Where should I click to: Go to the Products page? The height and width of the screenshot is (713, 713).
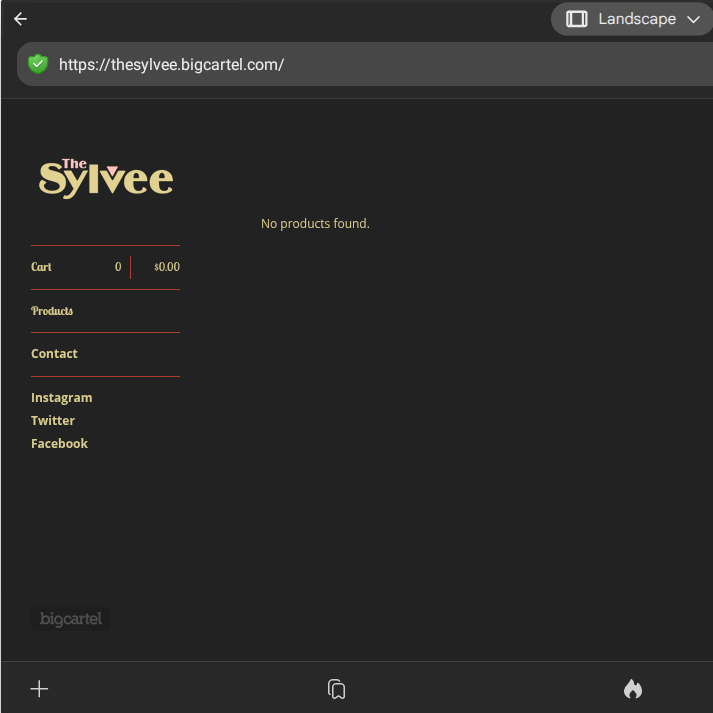(52, 311)
